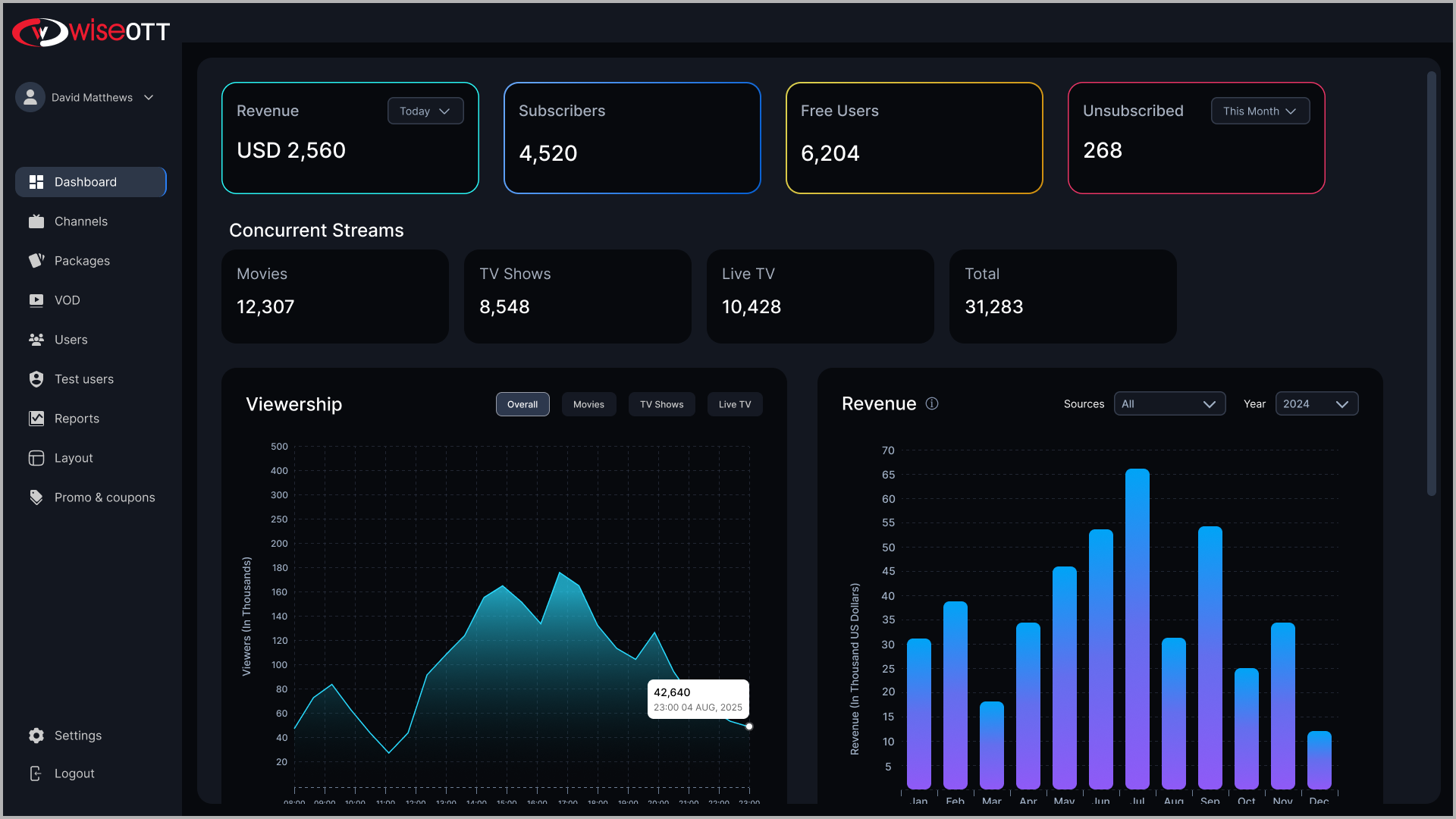Click the December revenue bar
This screenshot has width=1456, height=819.
(1319, 761)
